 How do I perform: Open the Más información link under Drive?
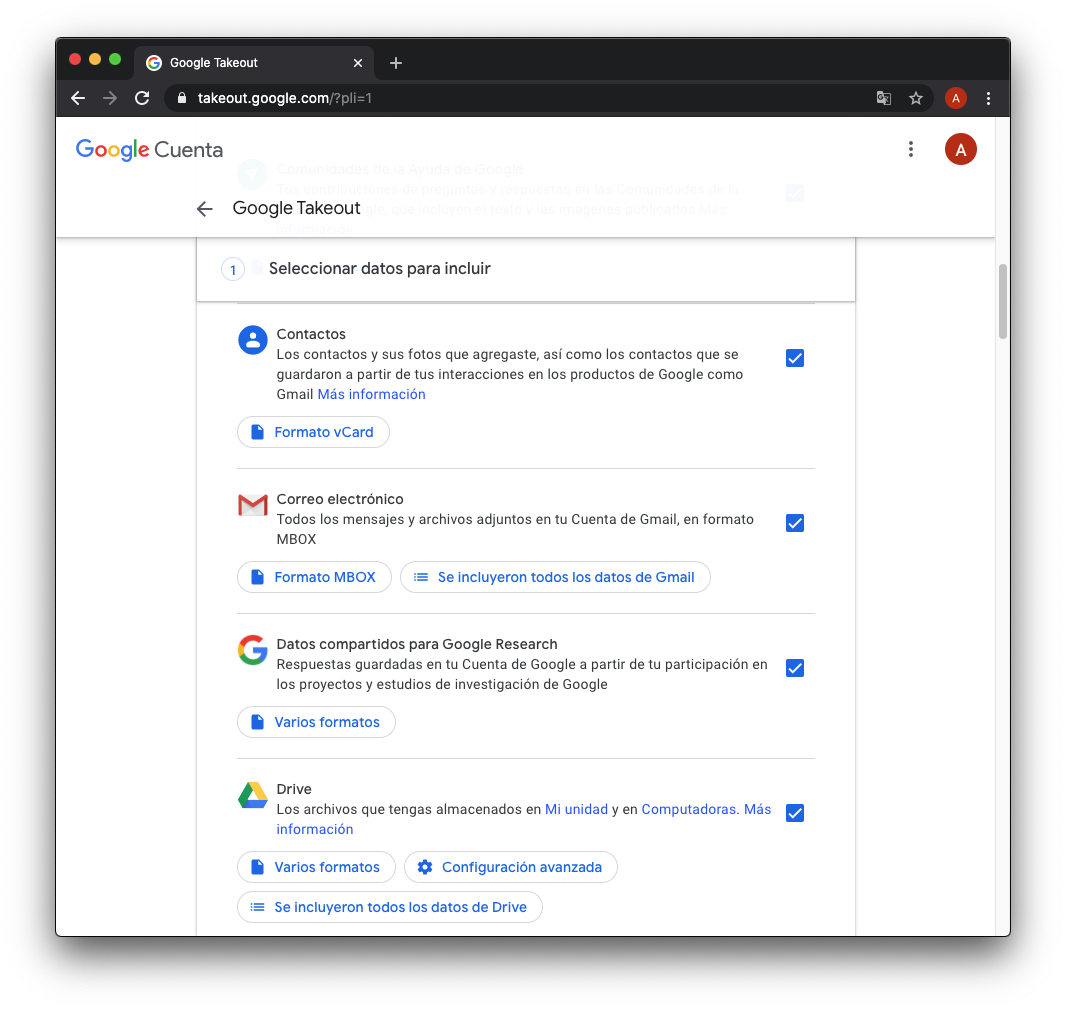757,809
